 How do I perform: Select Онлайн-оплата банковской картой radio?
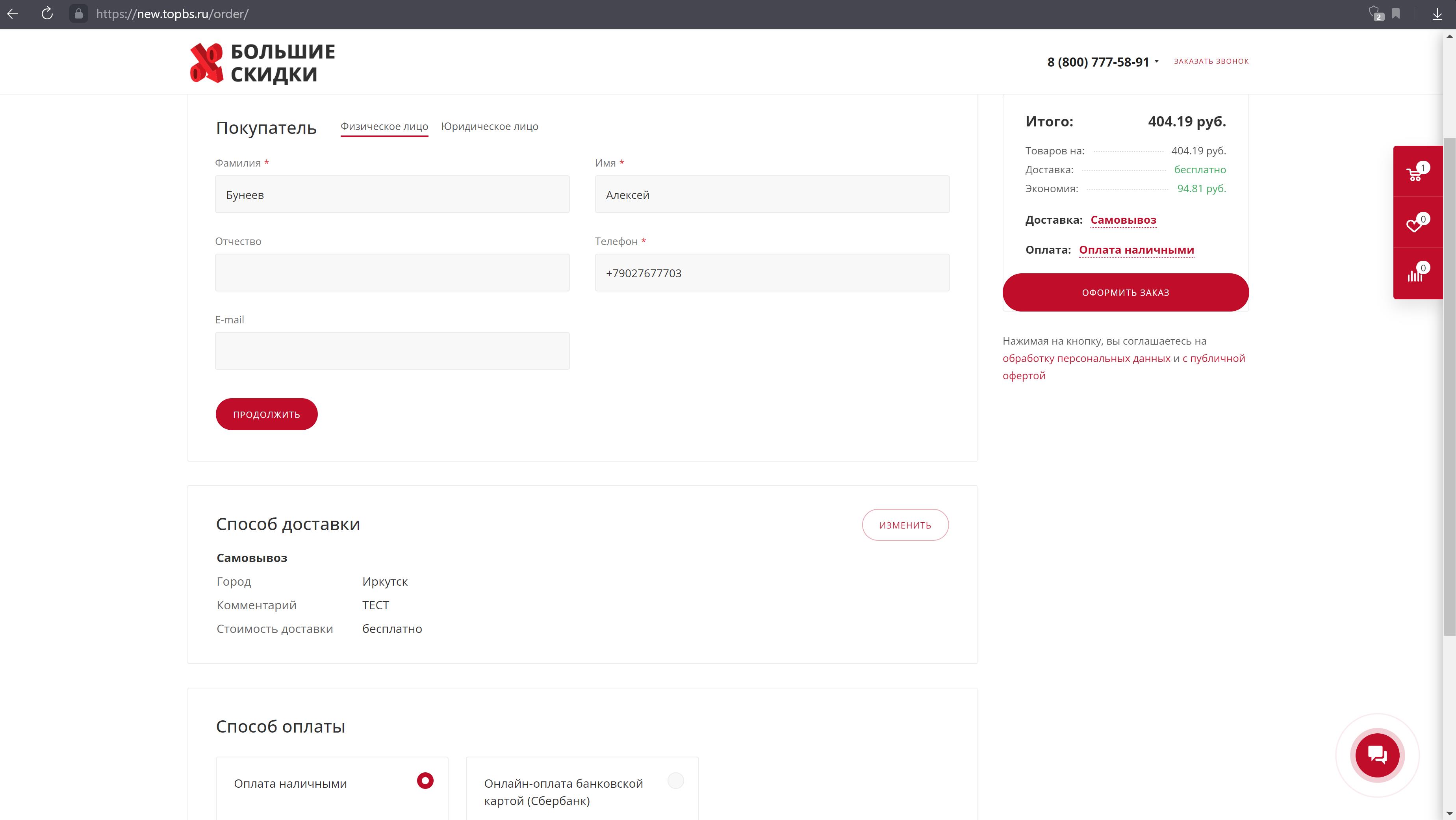pyautogui.click(x=675, y=781)
